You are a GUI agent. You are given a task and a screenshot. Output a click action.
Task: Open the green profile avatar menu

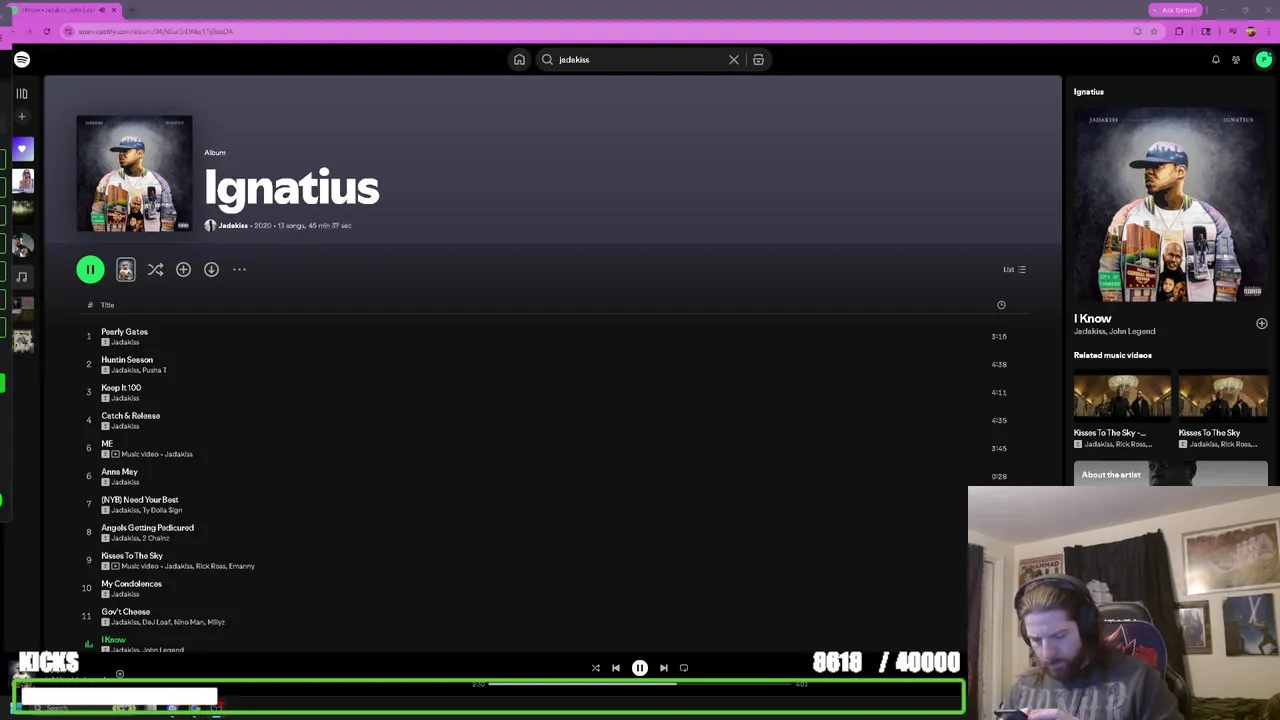[1264, 60]
